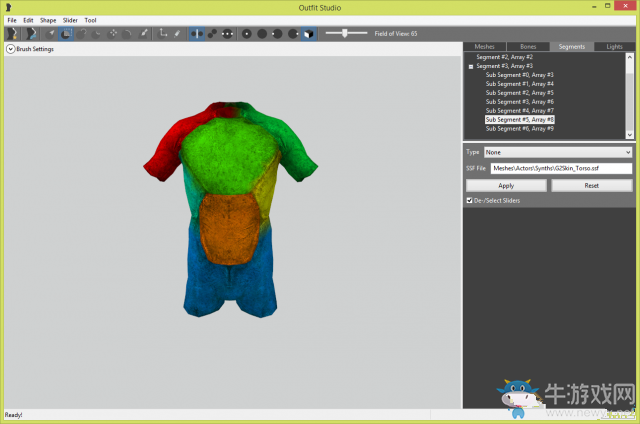Screen dimensions: 640x424
Task: Select the Weight paint brush tool
Action: point(143,34)
